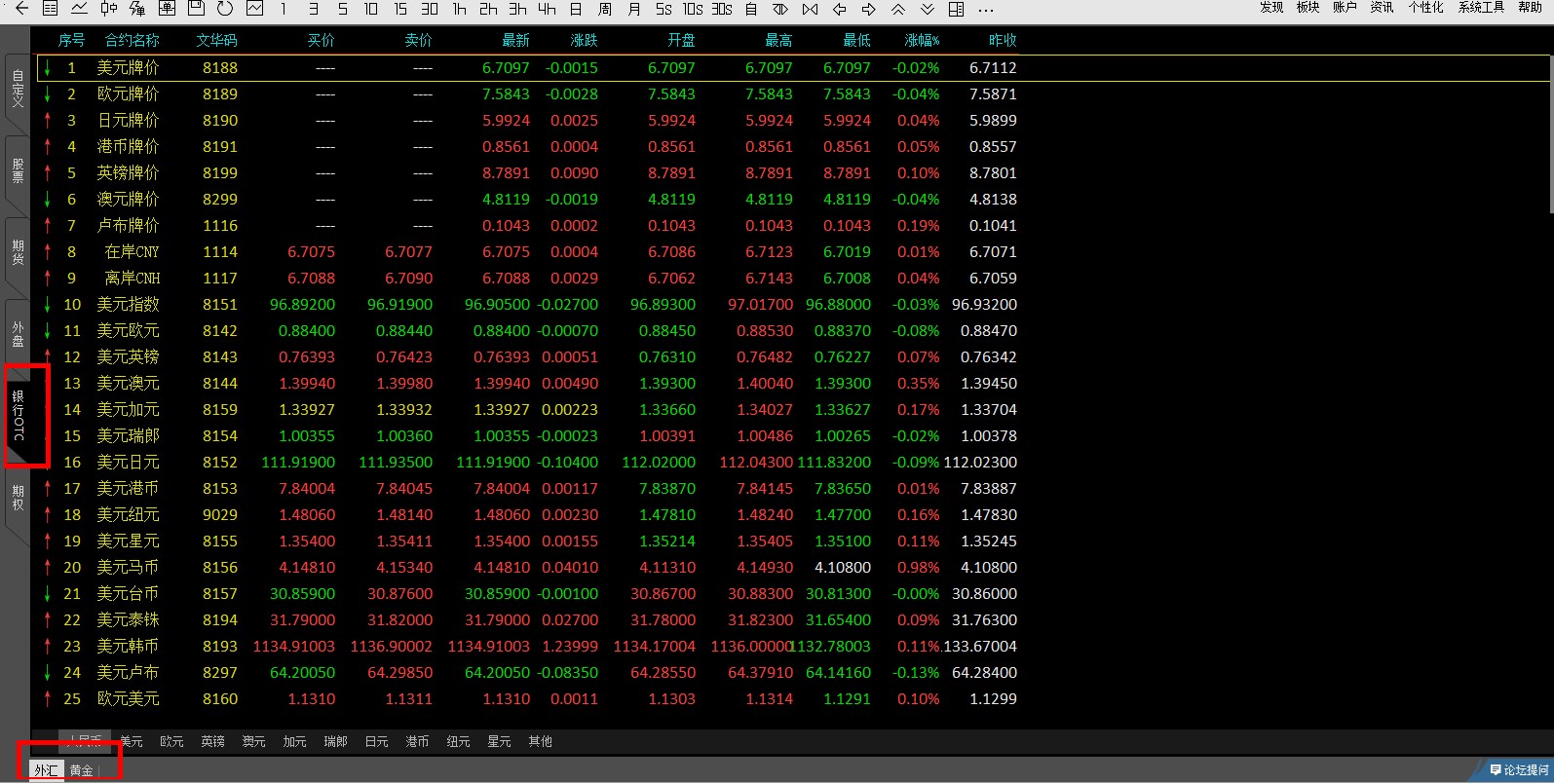Select the monthly 月 period button
1554x784 pixels.
pos(634,9)
